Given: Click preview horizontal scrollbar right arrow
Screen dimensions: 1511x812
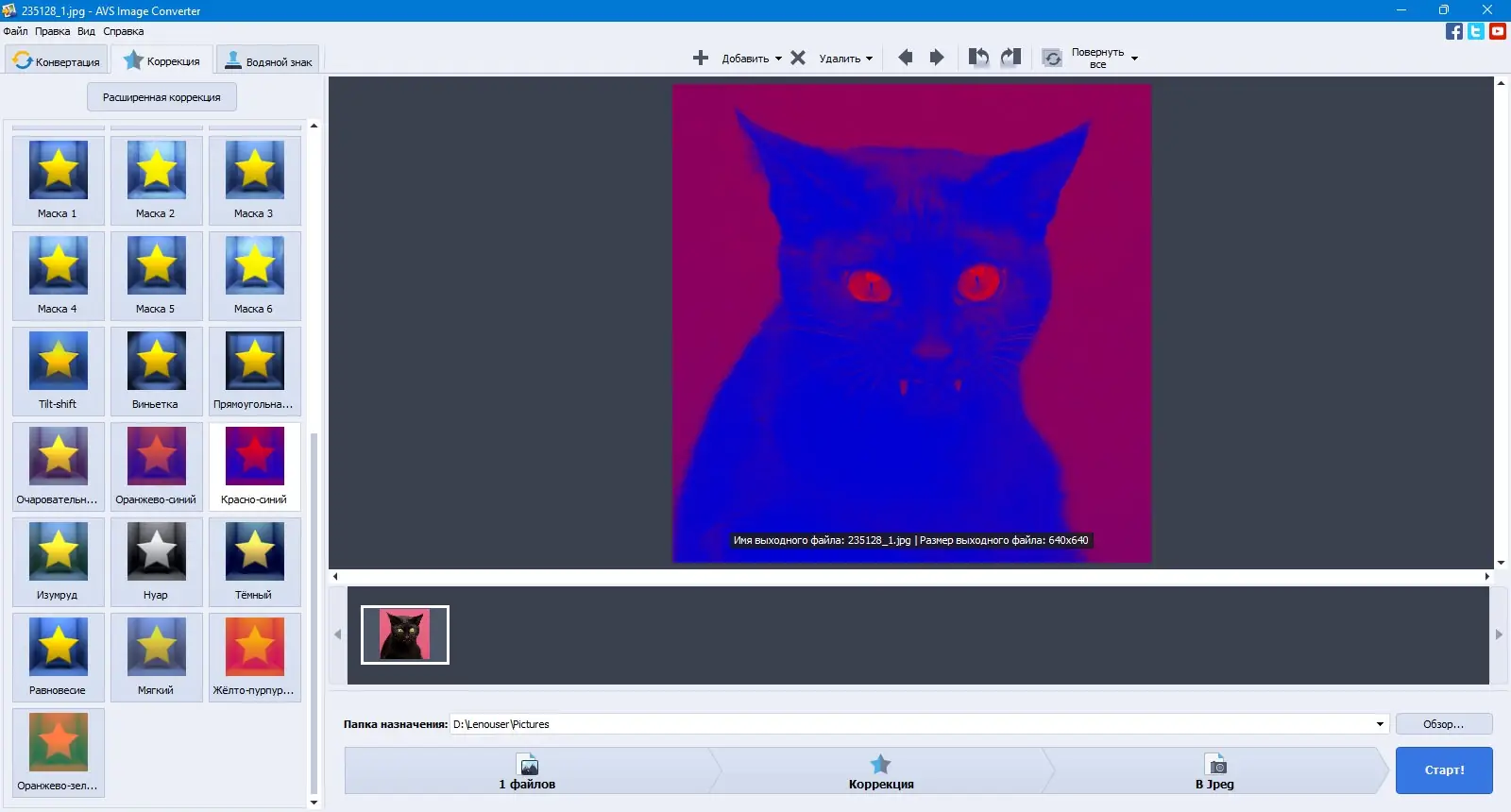Looking at the screenshot, I should click(x=1486, y=576).
